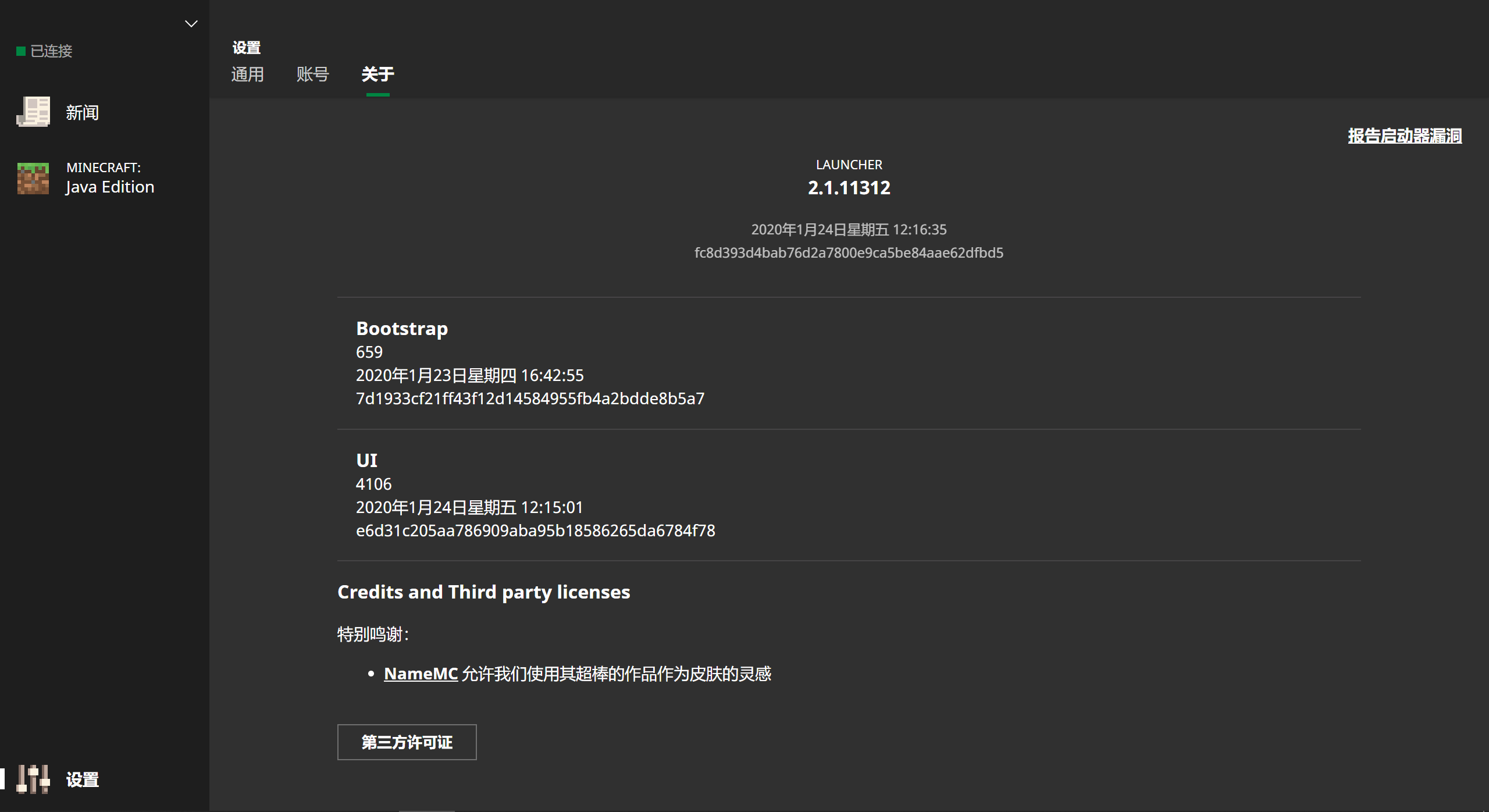Click Bootstrap date 2020年1月23日星期四 16:42:55

point(470,375)
